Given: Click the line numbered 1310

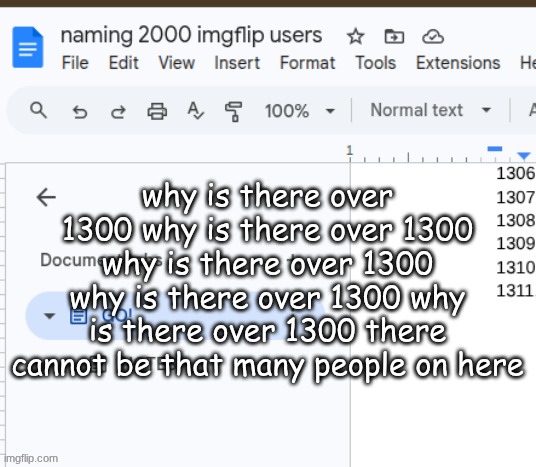Looking at the screenshot, I should click(x=515, y=267).
